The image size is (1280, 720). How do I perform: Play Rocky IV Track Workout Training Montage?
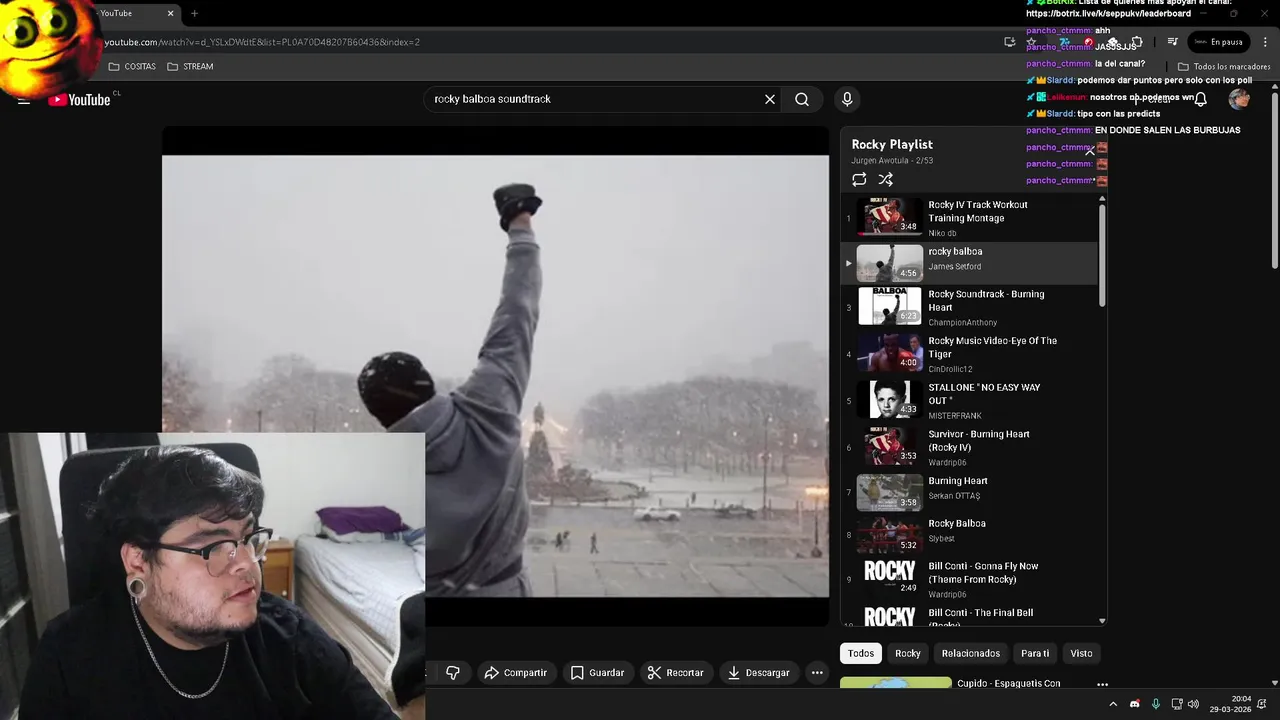969,218
